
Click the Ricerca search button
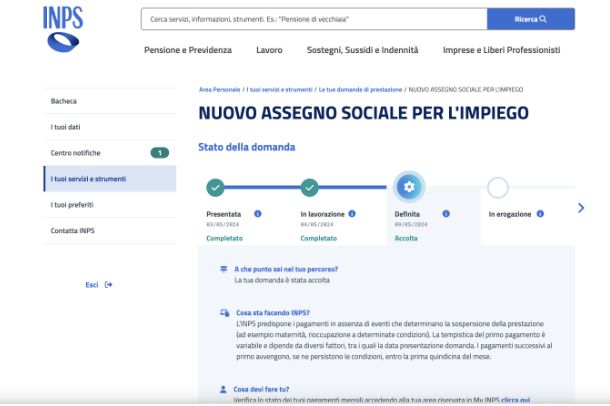point(531,19)
